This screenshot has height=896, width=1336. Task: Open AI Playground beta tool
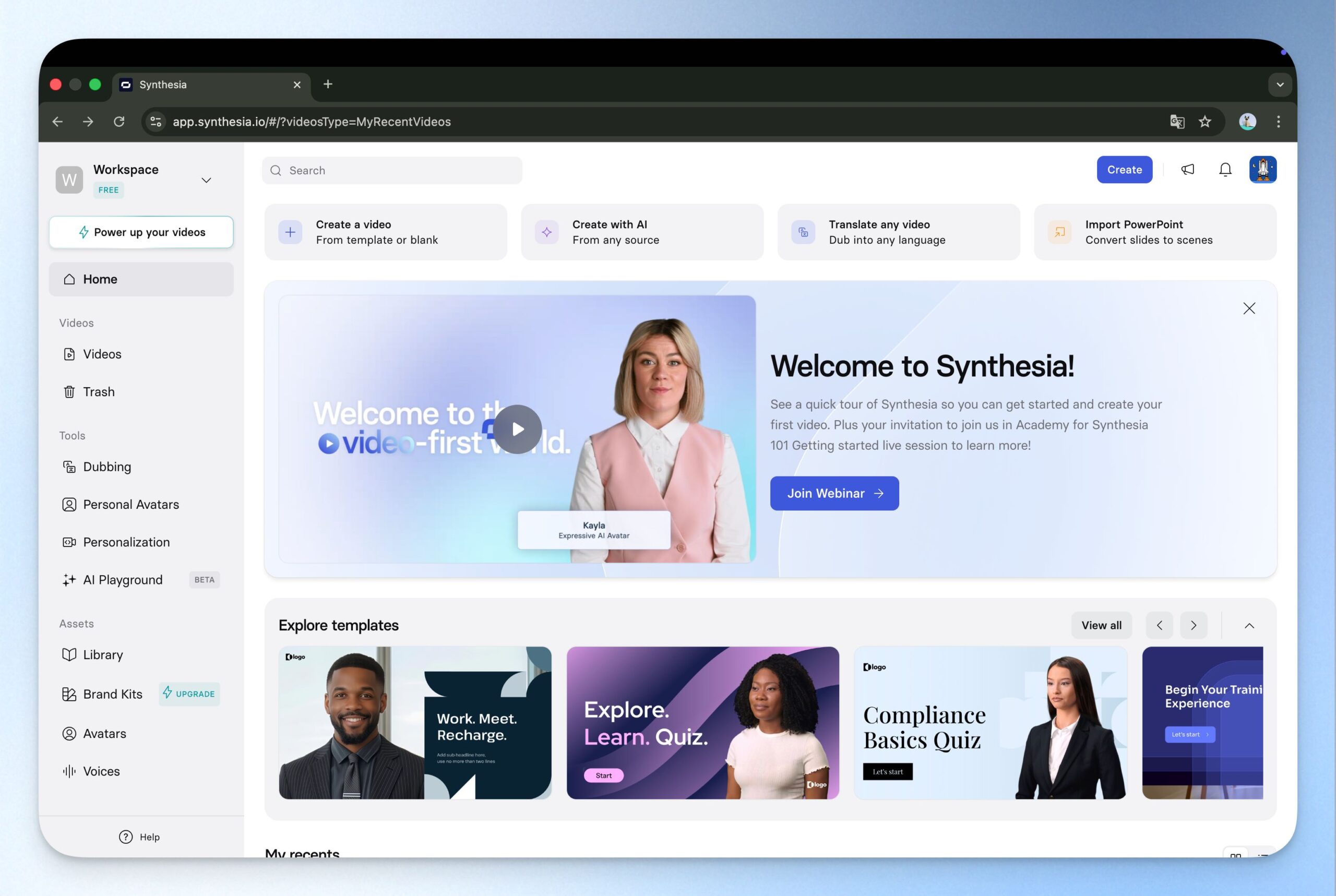tap(123, 580)
